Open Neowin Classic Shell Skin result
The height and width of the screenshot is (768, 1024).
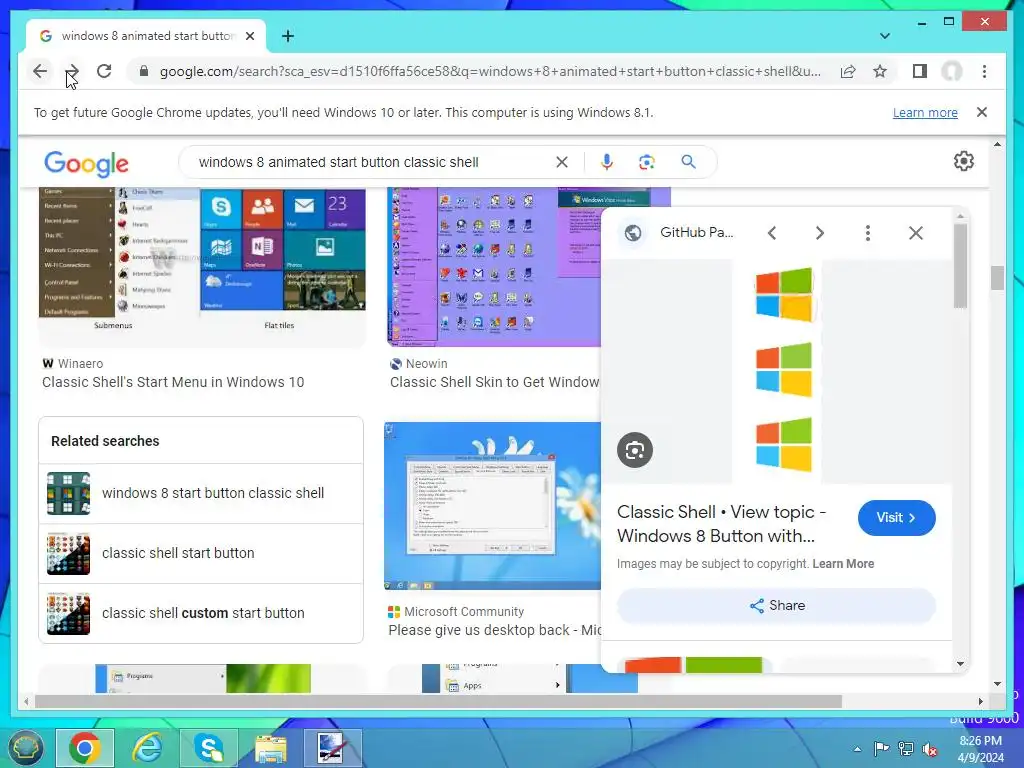(494, 382)
